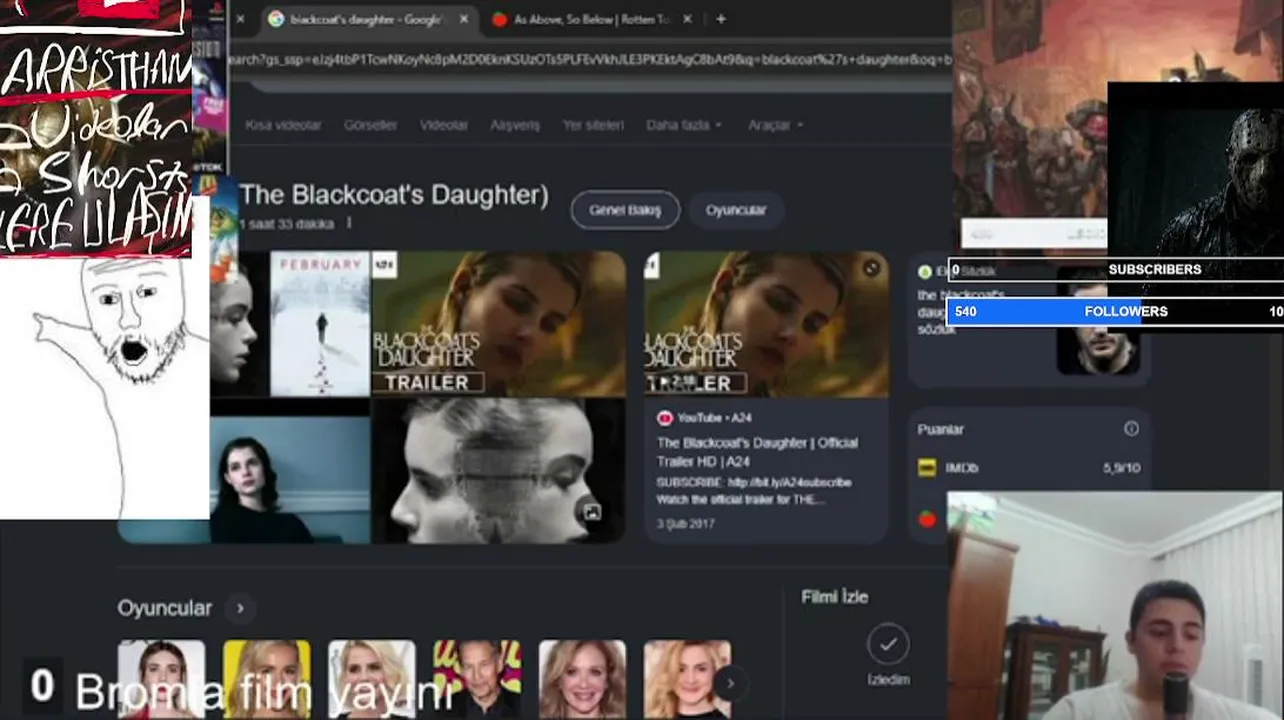Open the Oyuncular cast button
1284x720 pixels.
(x=736, y=210)
